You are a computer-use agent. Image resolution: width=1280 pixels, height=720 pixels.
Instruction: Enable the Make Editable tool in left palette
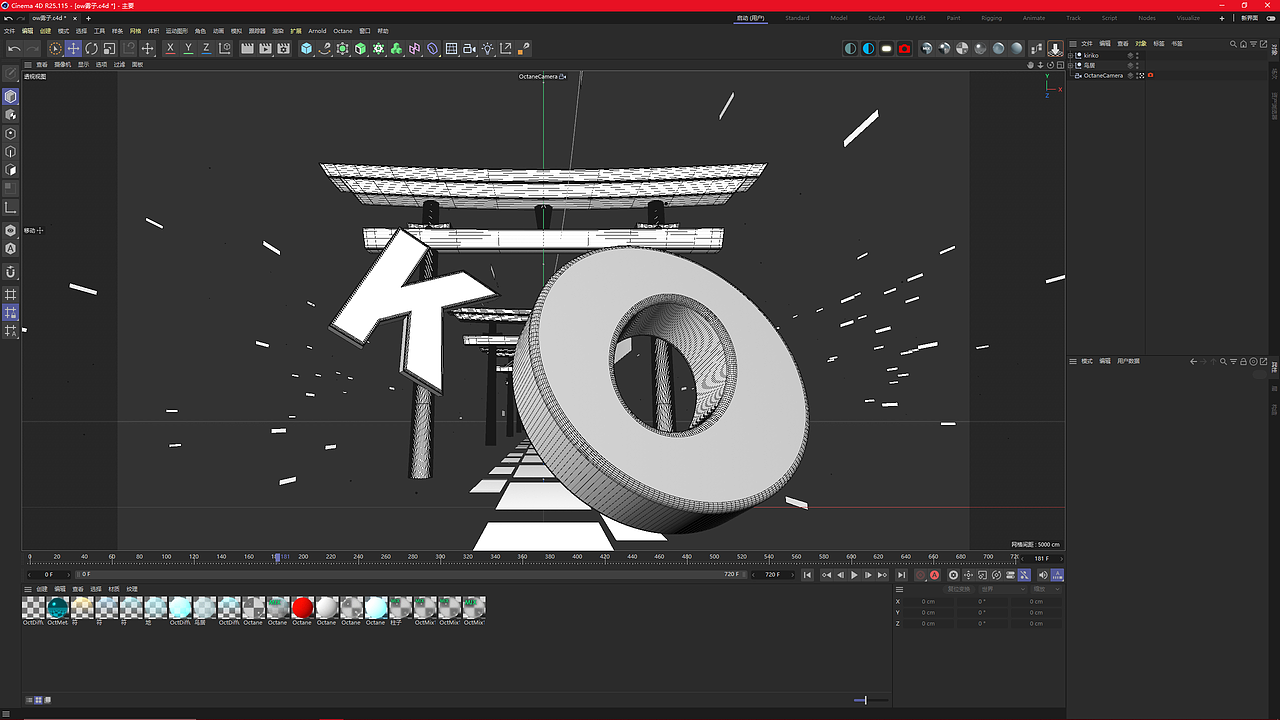11,74
